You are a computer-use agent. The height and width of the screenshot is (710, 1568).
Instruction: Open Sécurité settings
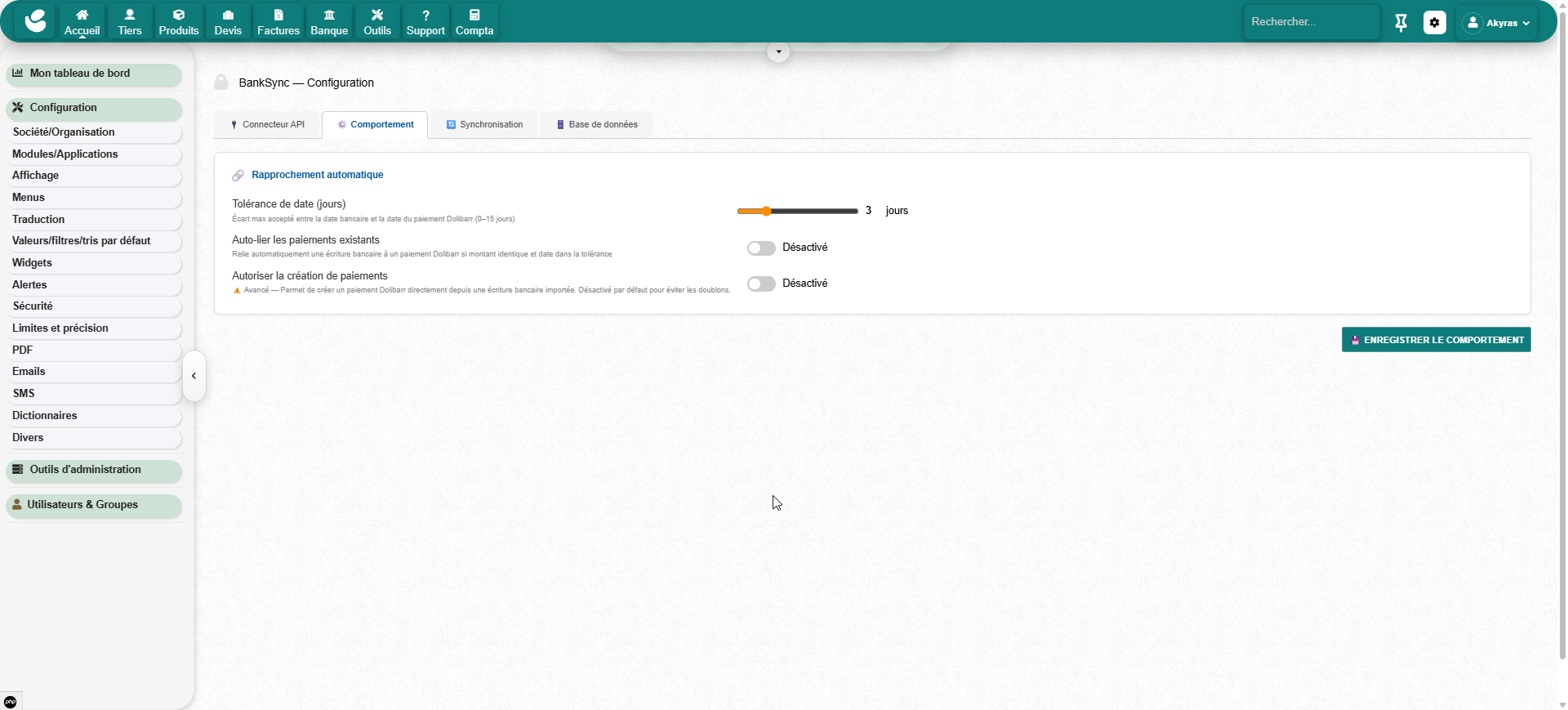[x=94, y=306]
